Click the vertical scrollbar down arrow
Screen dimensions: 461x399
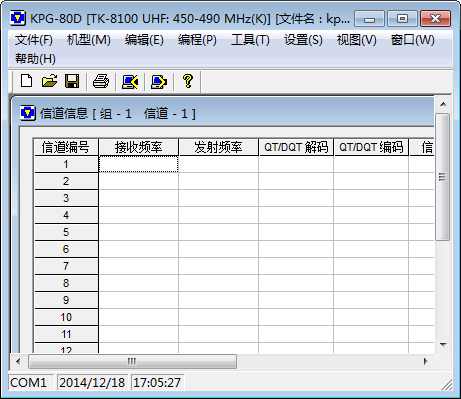click(443, 345)
